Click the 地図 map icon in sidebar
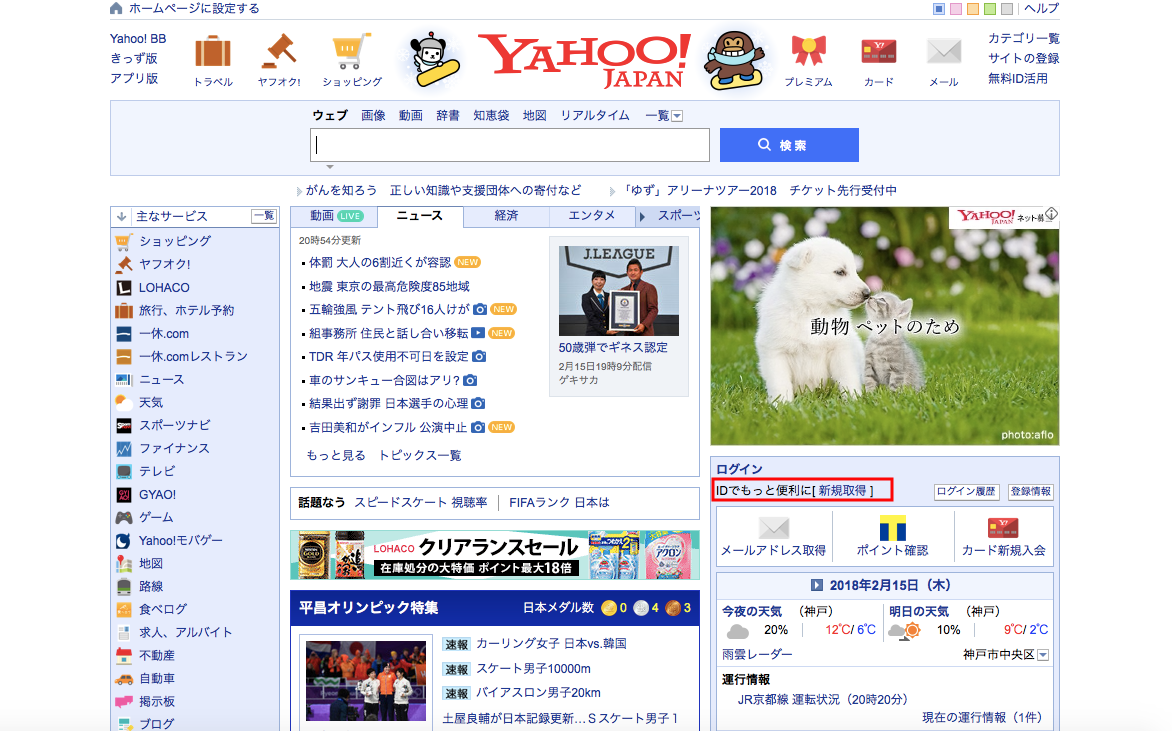The image size is (1172, 731). (x=124, y=564)
